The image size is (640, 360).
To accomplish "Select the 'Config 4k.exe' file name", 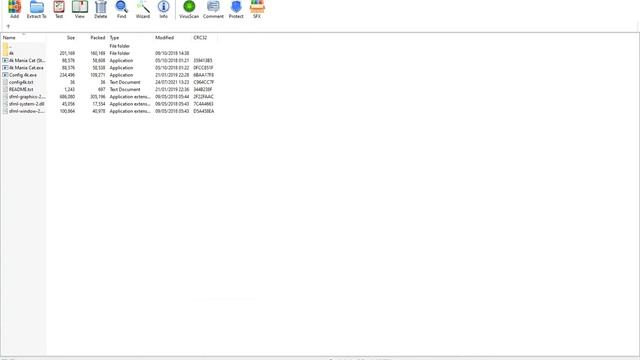I will (x=23, y=75).
